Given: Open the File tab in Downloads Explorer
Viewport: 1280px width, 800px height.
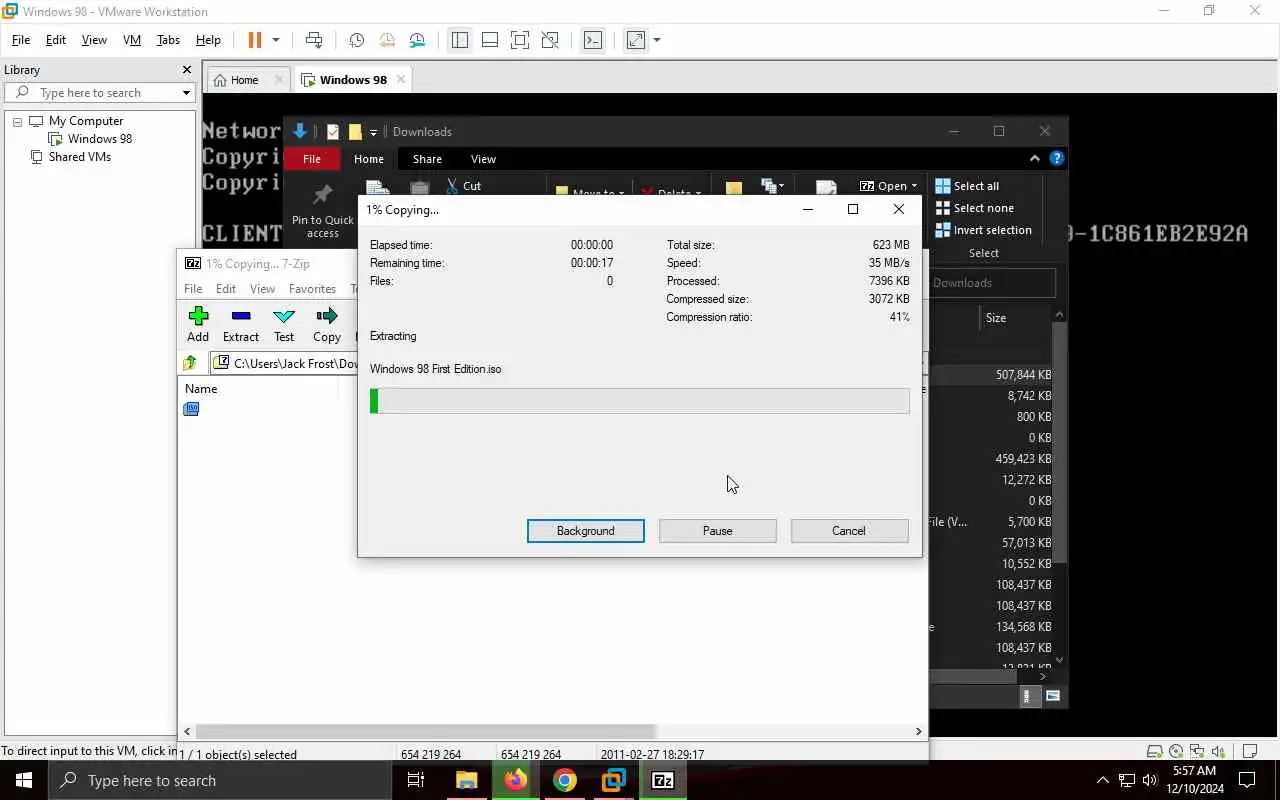Looking at the screenshot, I should pos(312,159).
